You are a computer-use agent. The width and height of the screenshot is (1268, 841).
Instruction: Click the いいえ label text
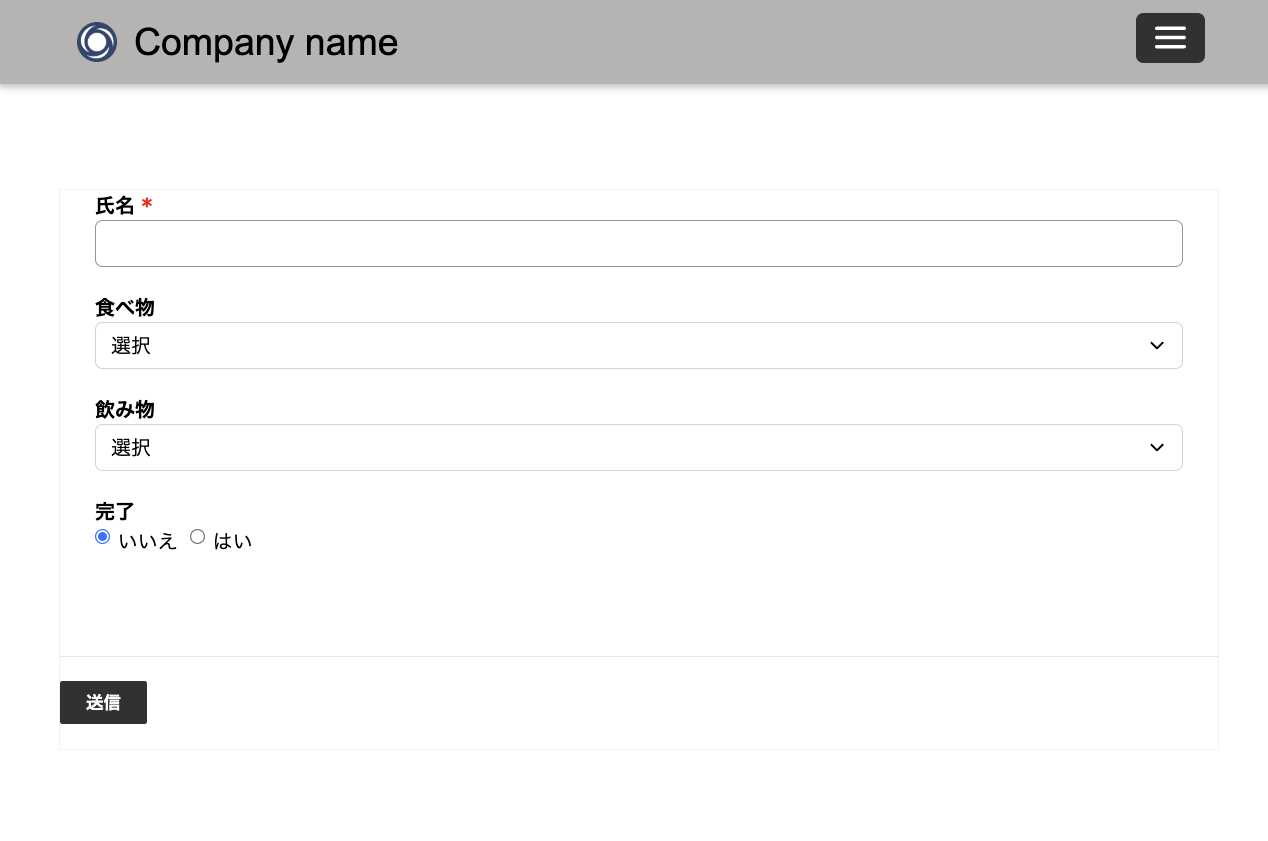point(148,541)
